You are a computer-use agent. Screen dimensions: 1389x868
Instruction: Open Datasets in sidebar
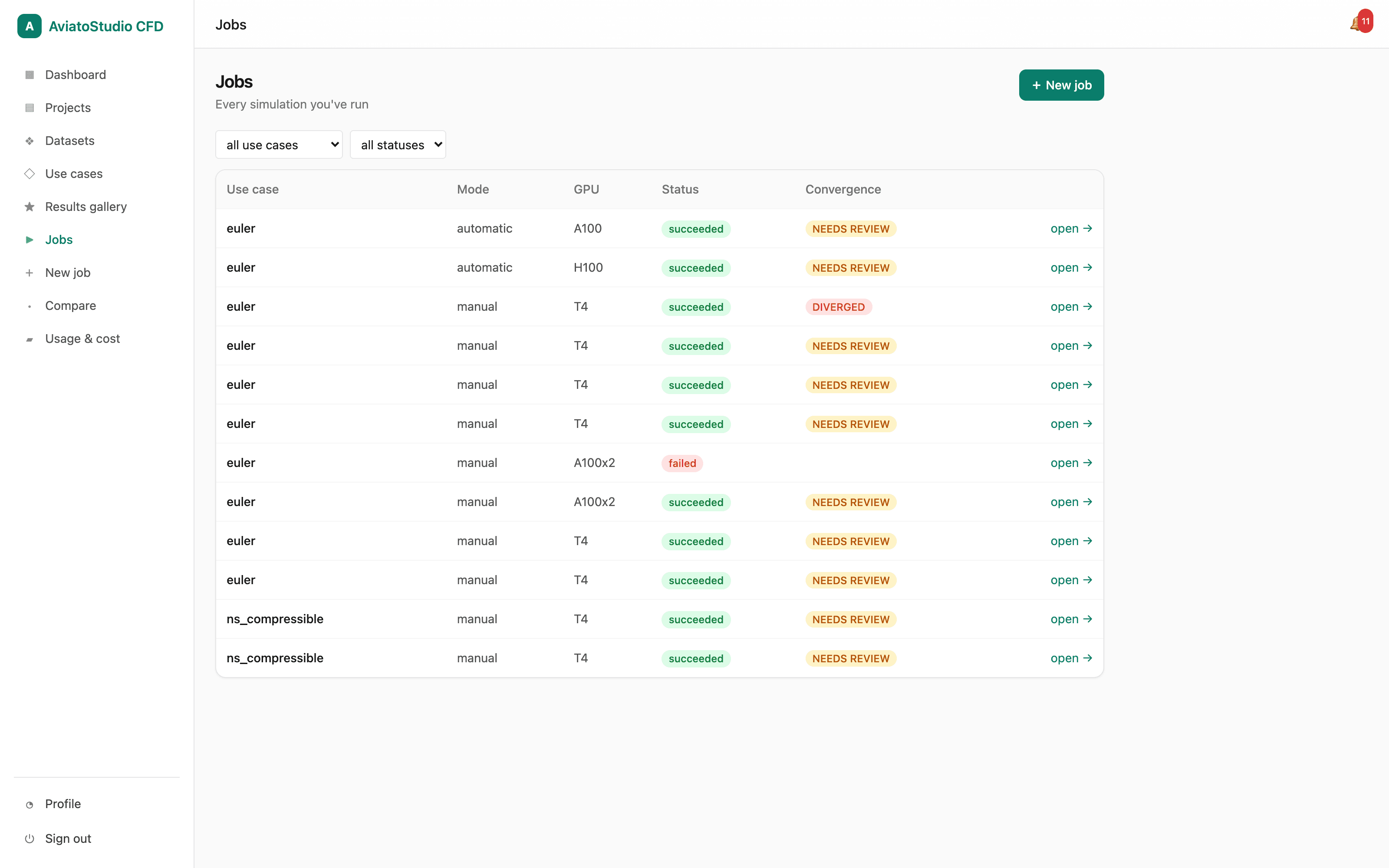pos(69,141)
